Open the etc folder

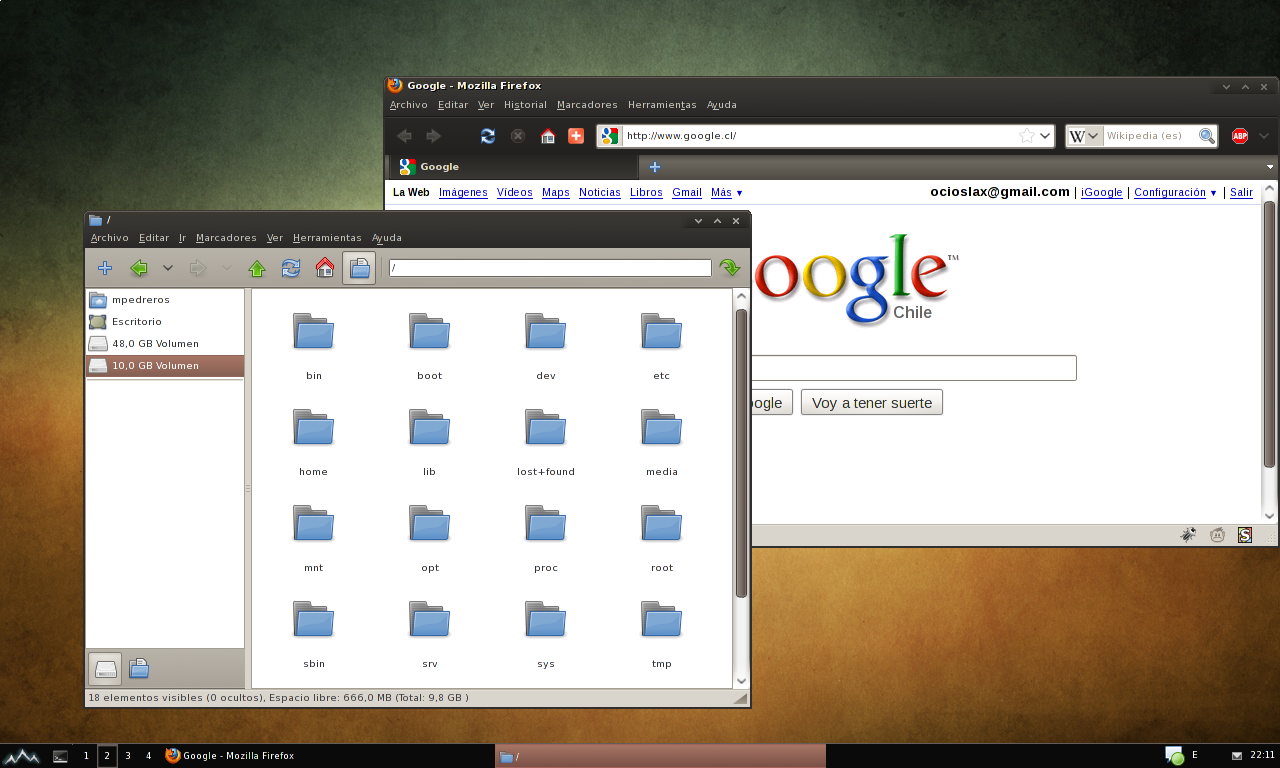[662, 345]
